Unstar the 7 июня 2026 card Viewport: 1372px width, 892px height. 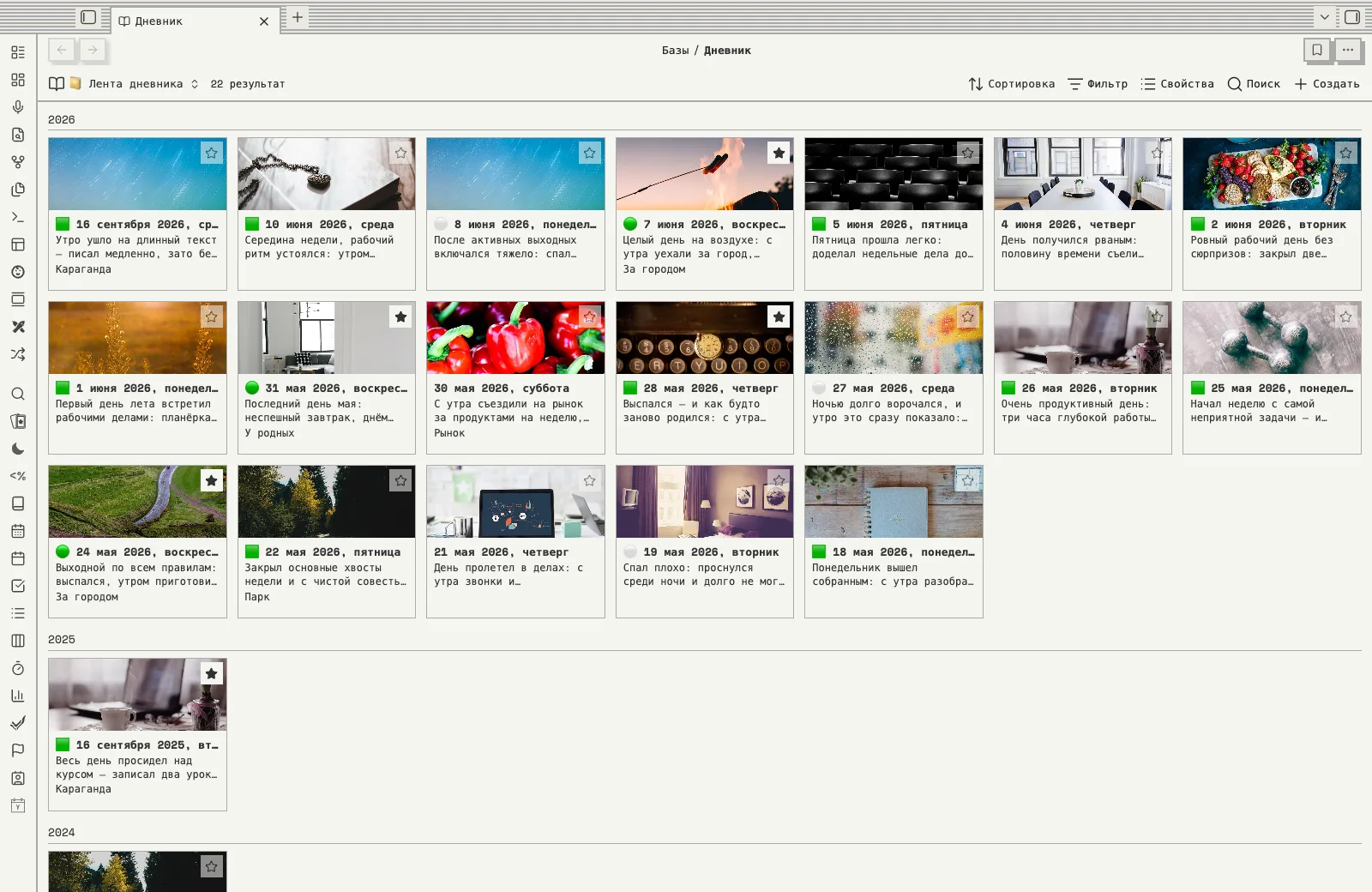[x=779, y=153]
